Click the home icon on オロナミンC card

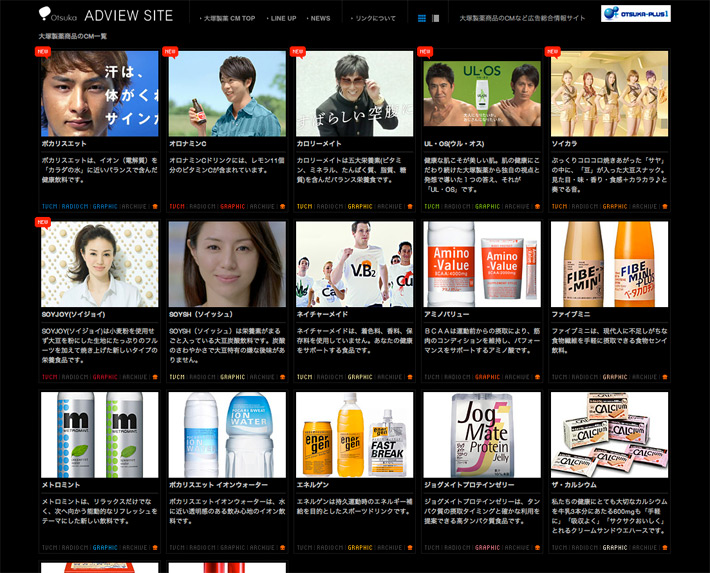pyautogui.click(x=283, y=207)
